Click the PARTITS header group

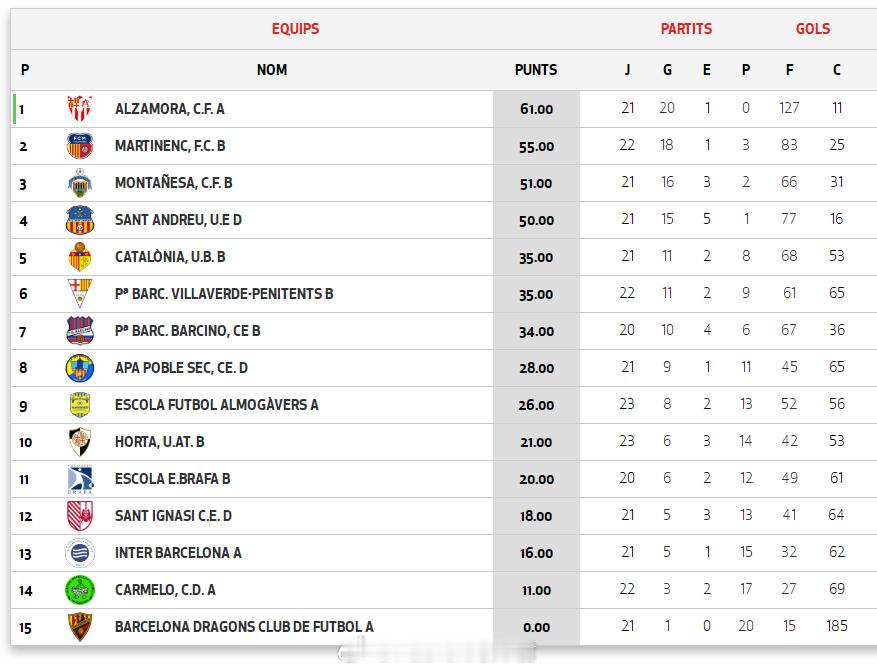click(686, 29)
